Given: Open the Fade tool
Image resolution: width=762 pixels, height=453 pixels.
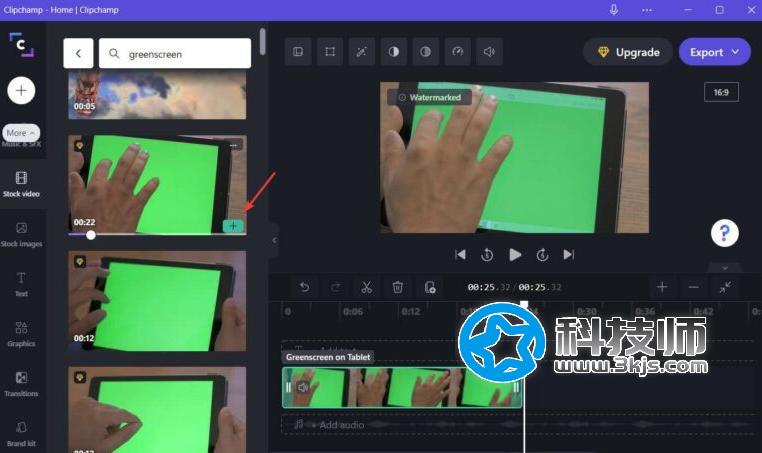Looking at the screenshot, I should tap(425, 52).
